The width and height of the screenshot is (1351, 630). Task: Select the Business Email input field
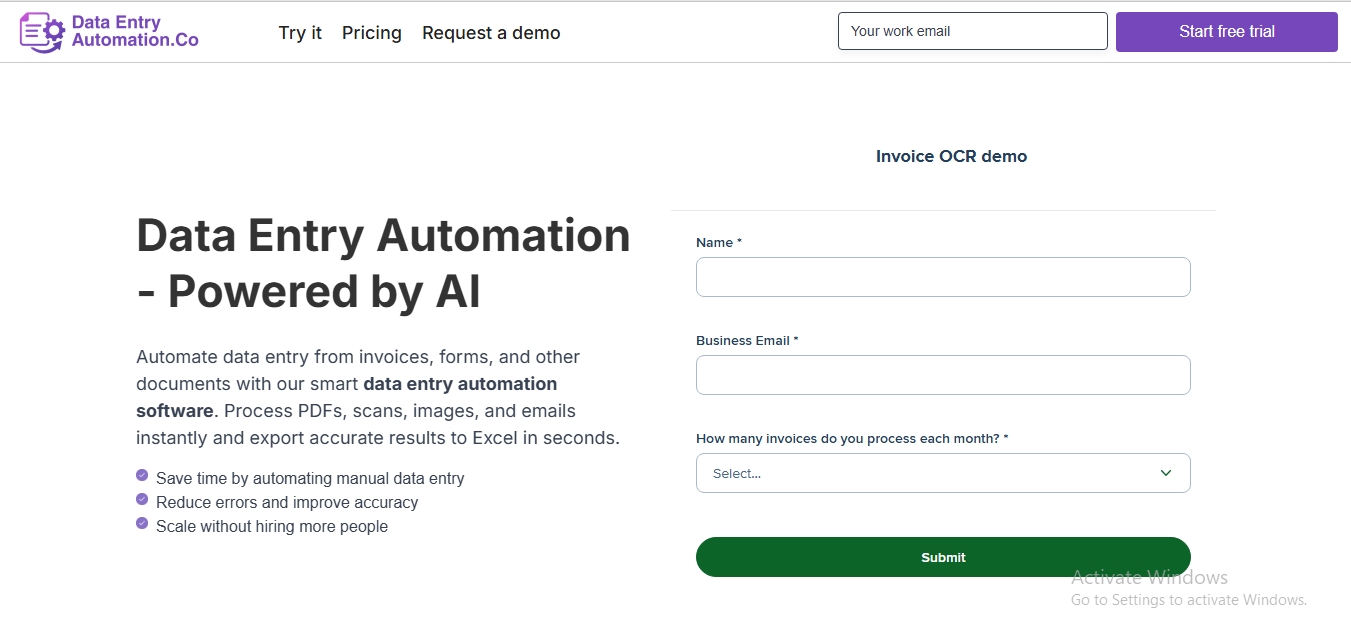click(943, 375)
